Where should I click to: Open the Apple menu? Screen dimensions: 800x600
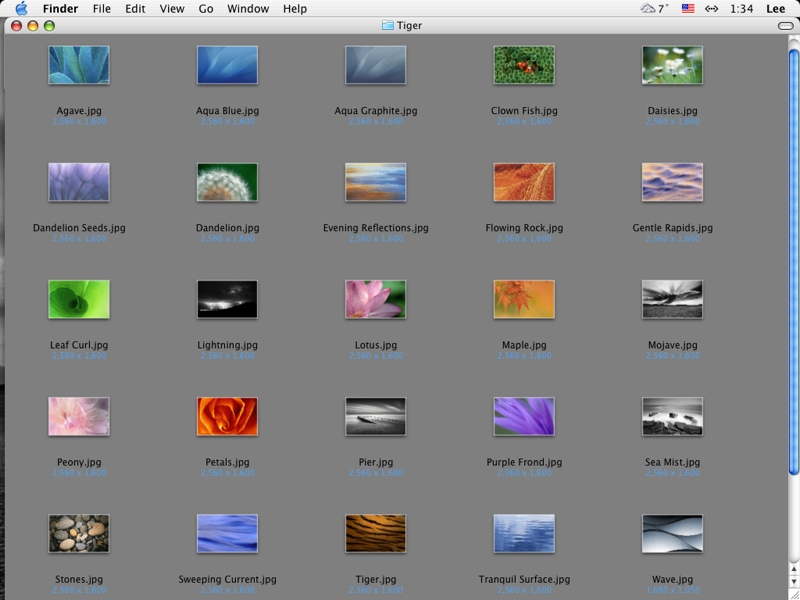coord(21,9)
